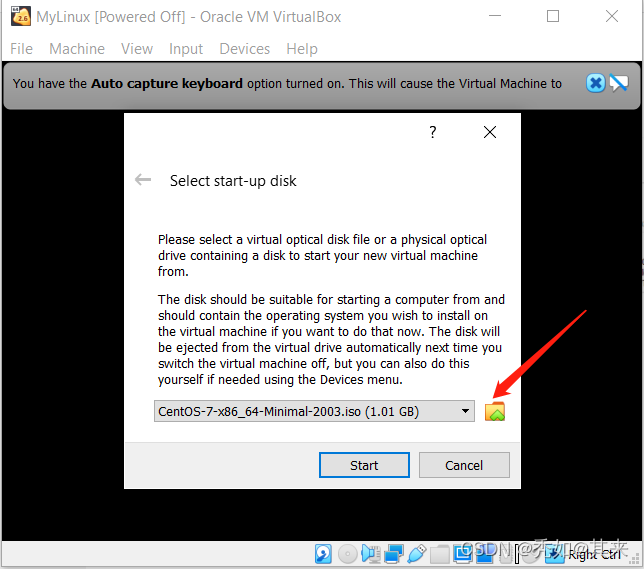
Task: Open the View menu
Action: (137, 49)
